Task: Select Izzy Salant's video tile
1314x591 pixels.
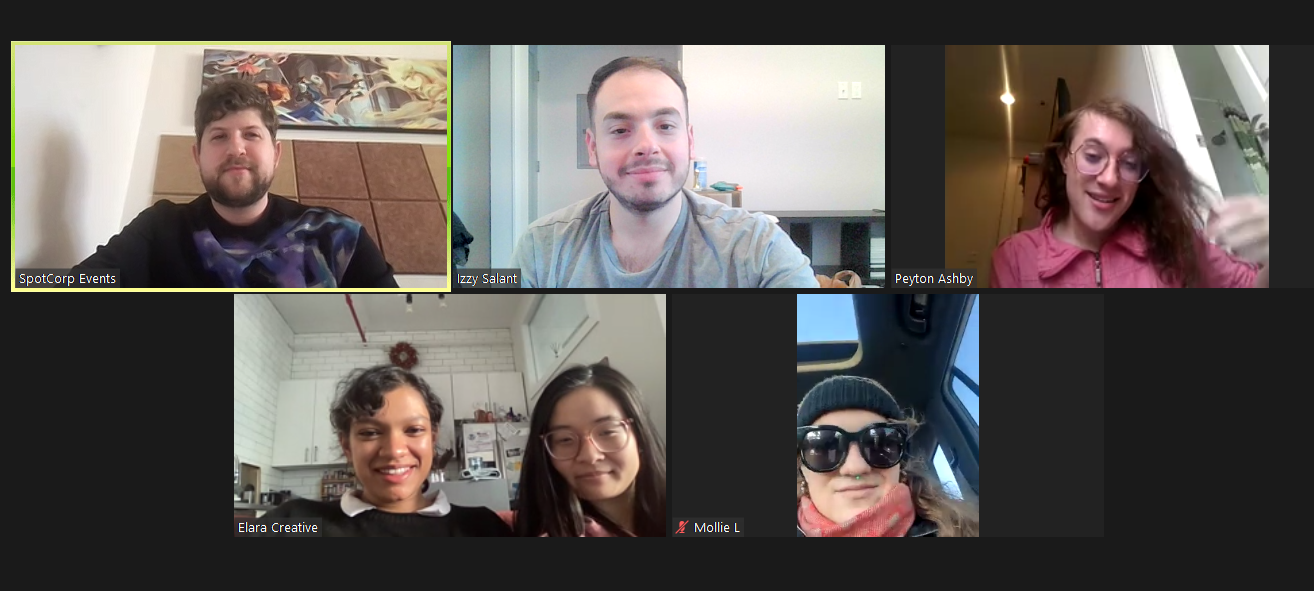Action: 669,167
